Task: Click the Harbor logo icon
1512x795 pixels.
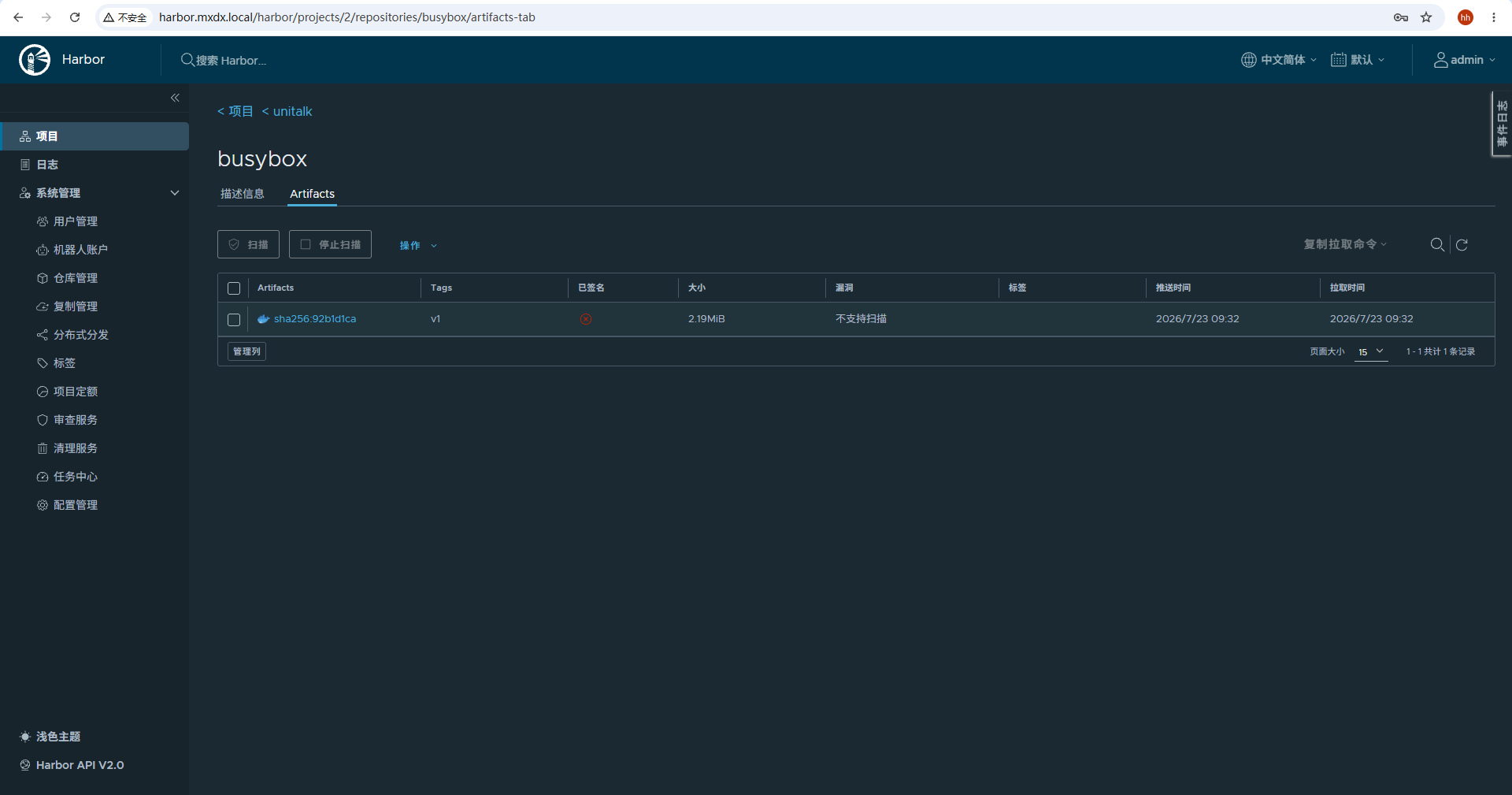Action: point(35,60)
